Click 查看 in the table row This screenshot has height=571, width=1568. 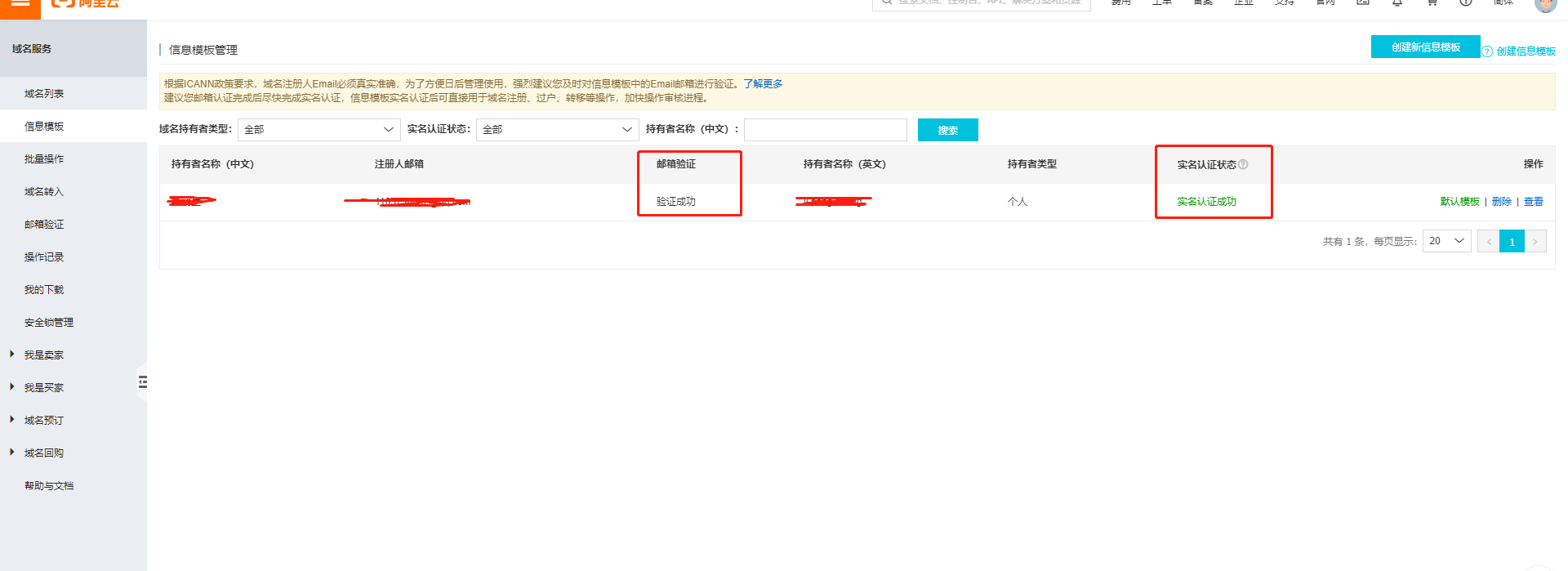(x=1533, y=201)
